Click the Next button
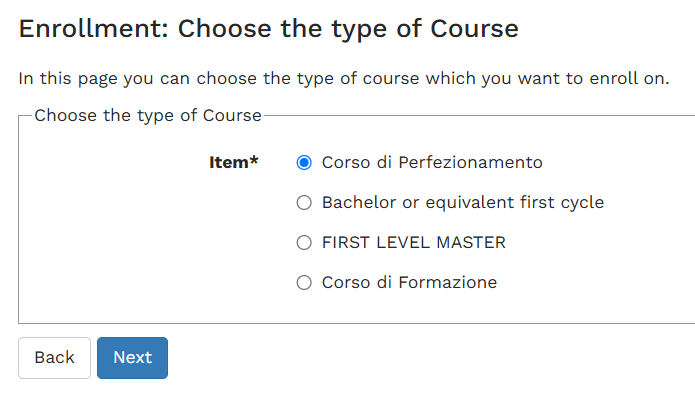Image resolution: width=695 pixels, height=401 pixels. [133, 358]
